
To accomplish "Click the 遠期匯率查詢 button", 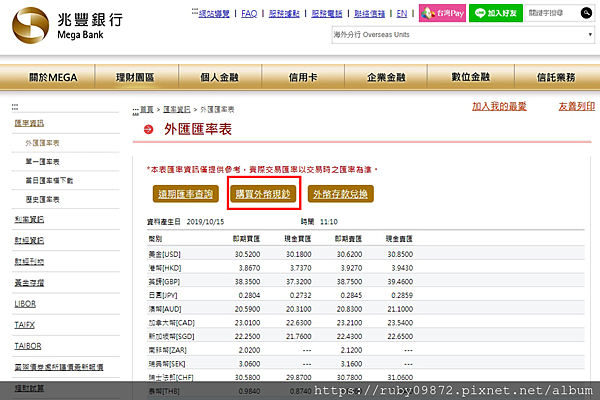I will (186, 194).
